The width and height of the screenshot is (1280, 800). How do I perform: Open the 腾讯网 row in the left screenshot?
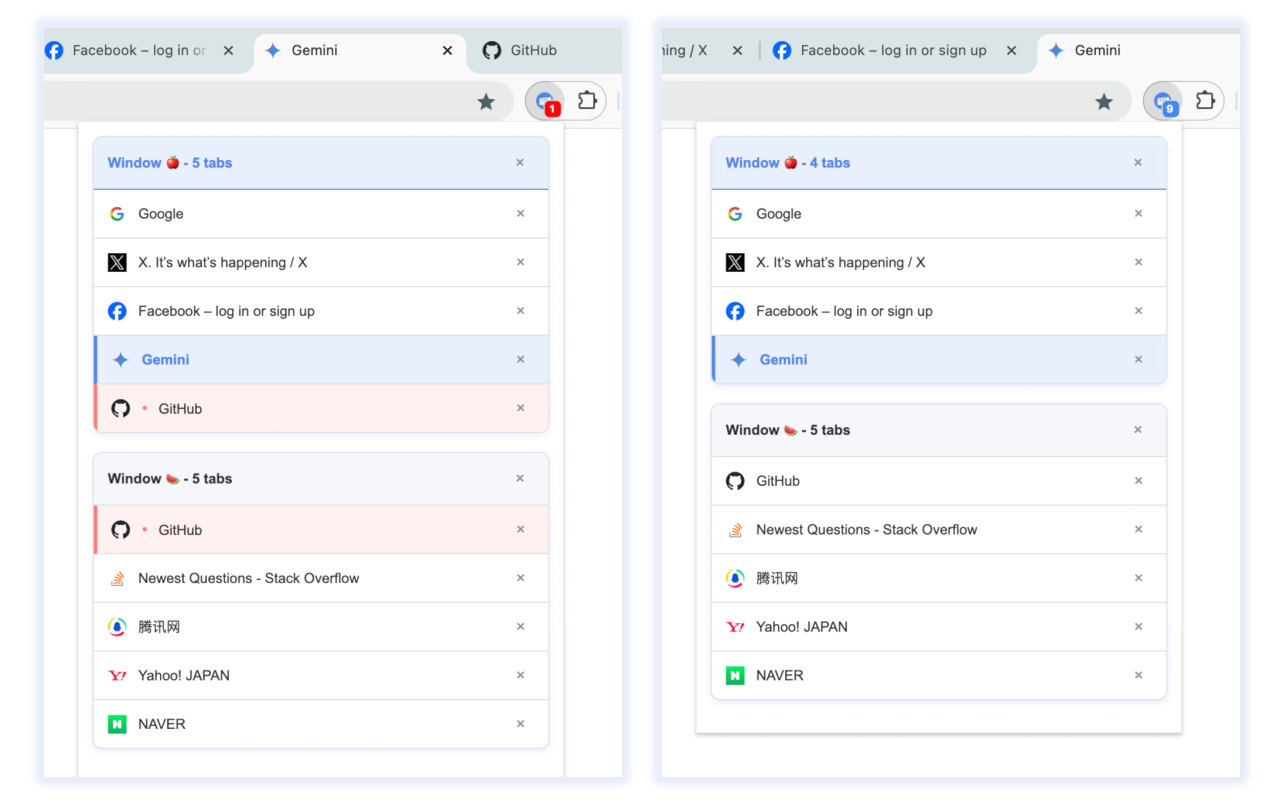coord(321,627)
